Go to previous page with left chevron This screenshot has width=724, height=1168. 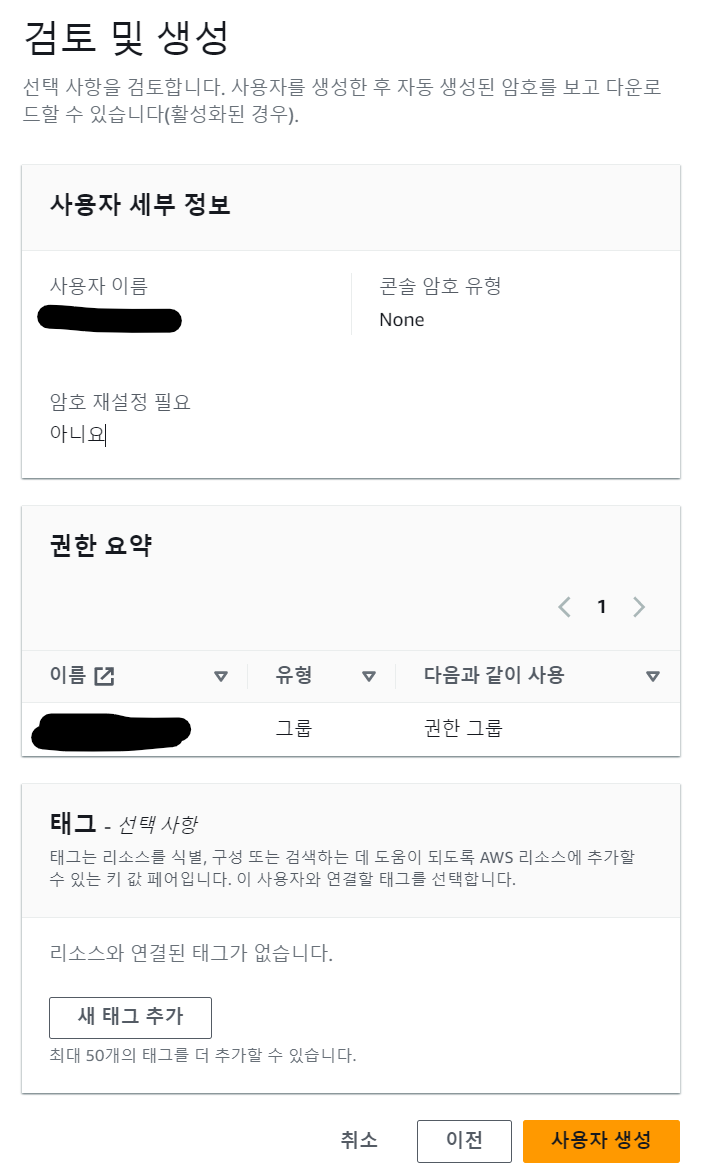(x=565, y=607)
